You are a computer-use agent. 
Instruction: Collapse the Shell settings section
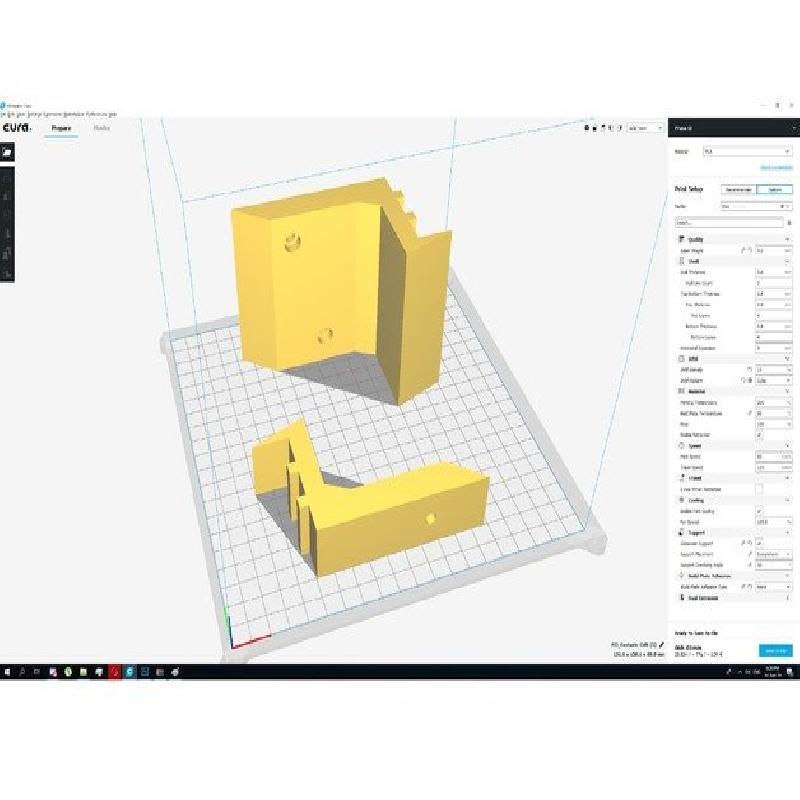[734, 261]
